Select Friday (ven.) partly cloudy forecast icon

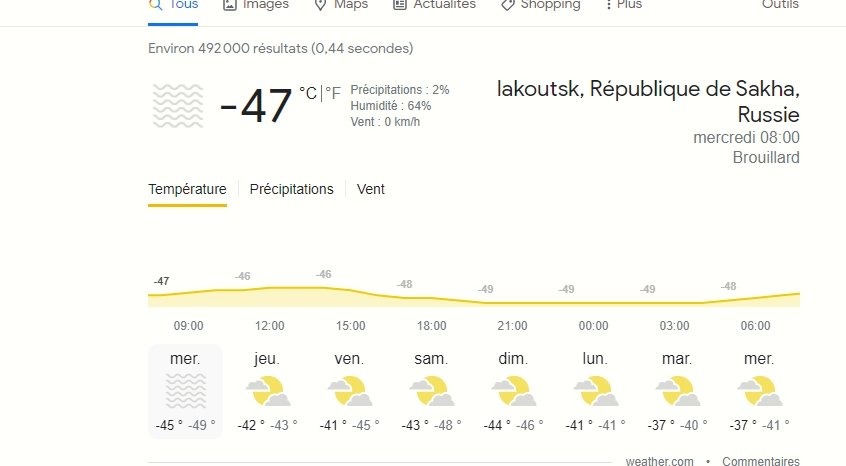coord(350,392)
